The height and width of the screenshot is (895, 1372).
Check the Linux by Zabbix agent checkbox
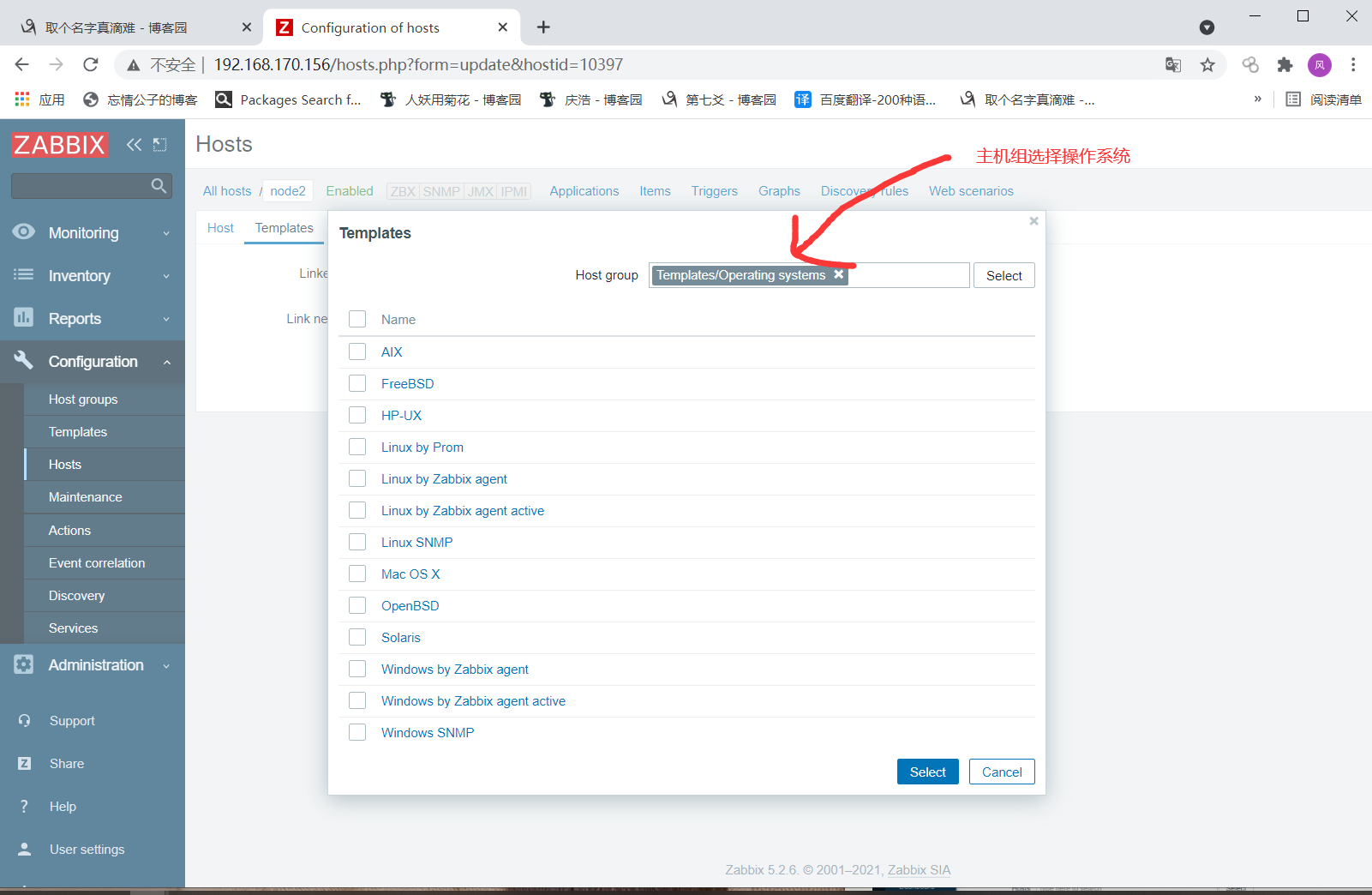[357, 478]
